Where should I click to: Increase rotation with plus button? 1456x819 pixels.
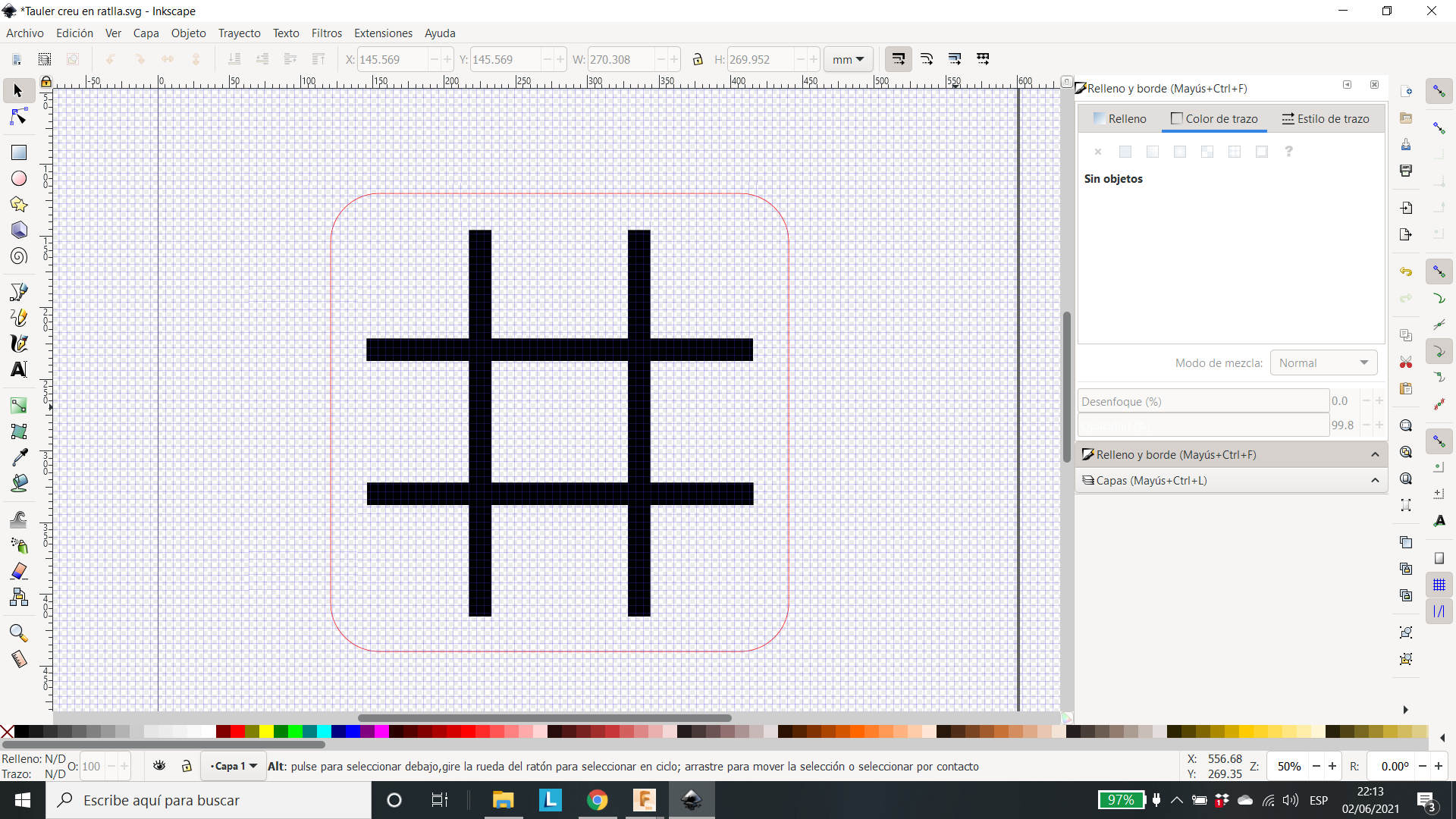coord(1439,766)
